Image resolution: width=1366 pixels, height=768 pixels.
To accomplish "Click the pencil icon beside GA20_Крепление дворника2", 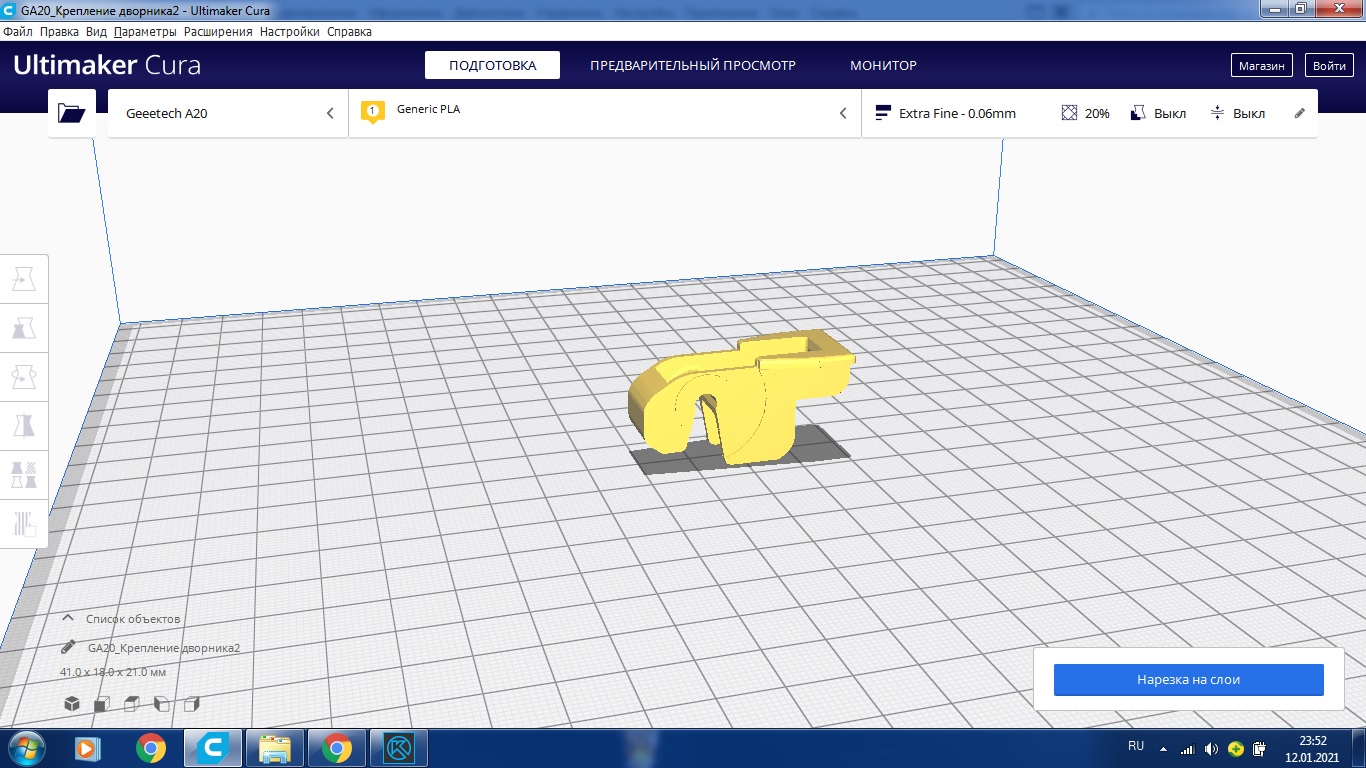I will click(68, 647).
